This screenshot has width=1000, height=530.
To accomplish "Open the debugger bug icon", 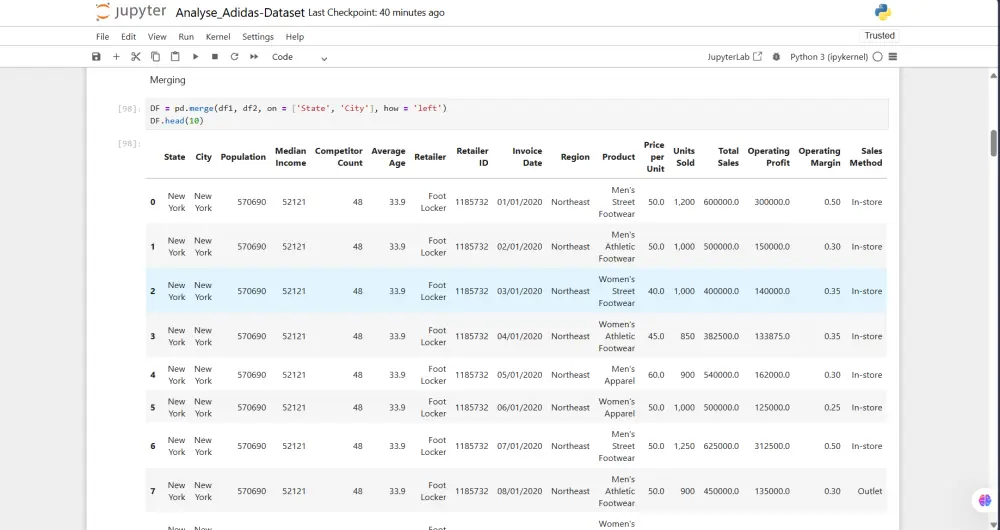I will click(776, 57).
